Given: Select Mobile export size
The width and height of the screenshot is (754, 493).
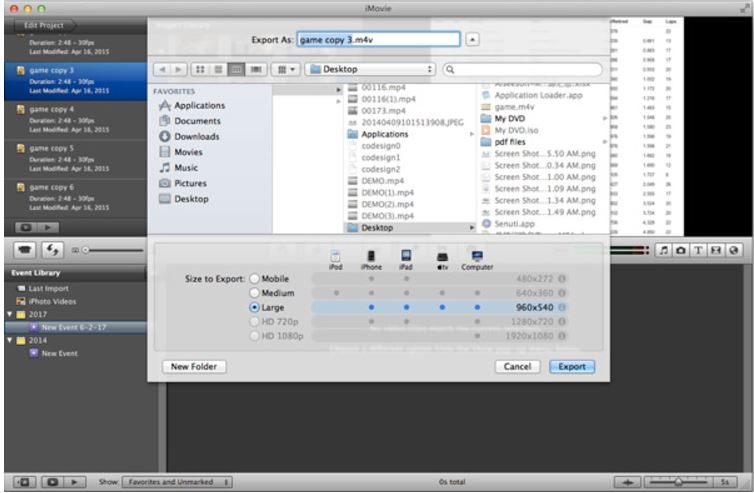Looking at the screenshot, I should pyautogui.click(x=254, y=278).
